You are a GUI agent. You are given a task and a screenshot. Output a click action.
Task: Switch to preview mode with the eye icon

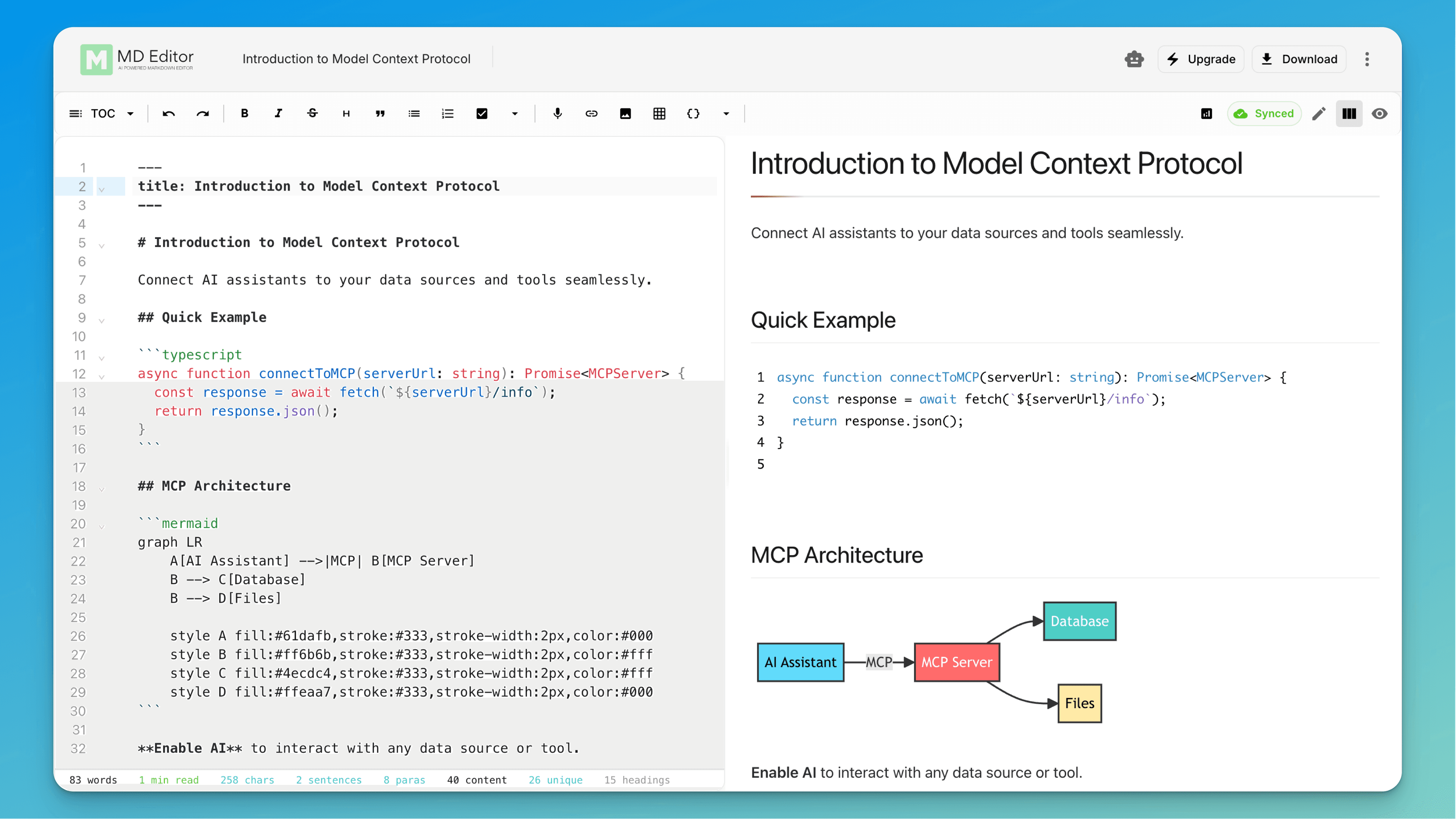click(1379, 113)
